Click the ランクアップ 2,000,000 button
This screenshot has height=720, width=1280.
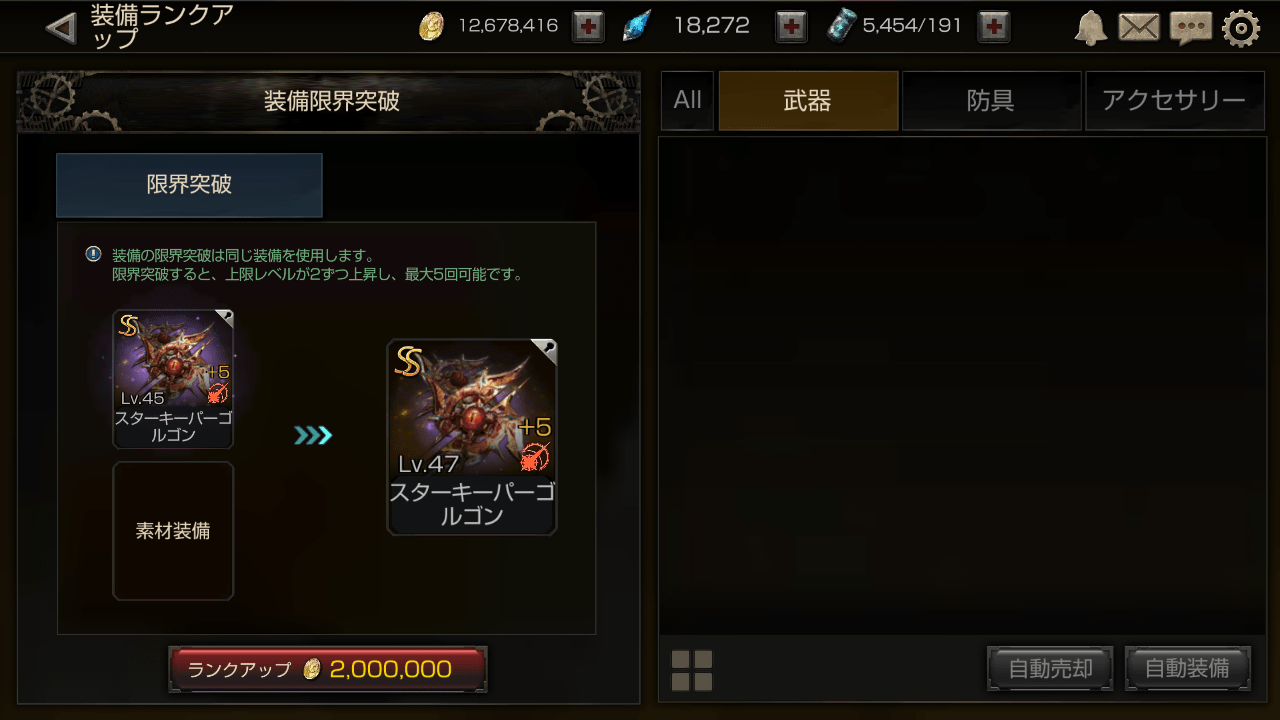pyautogui.click(x=328, y=669)
